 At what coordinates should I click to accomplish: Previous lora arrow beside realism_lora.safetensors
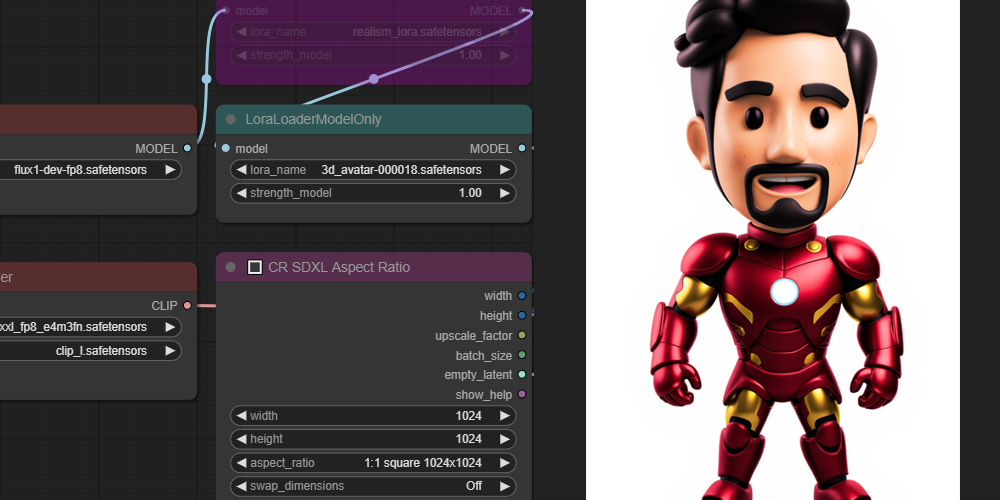[x=241, y=32]
